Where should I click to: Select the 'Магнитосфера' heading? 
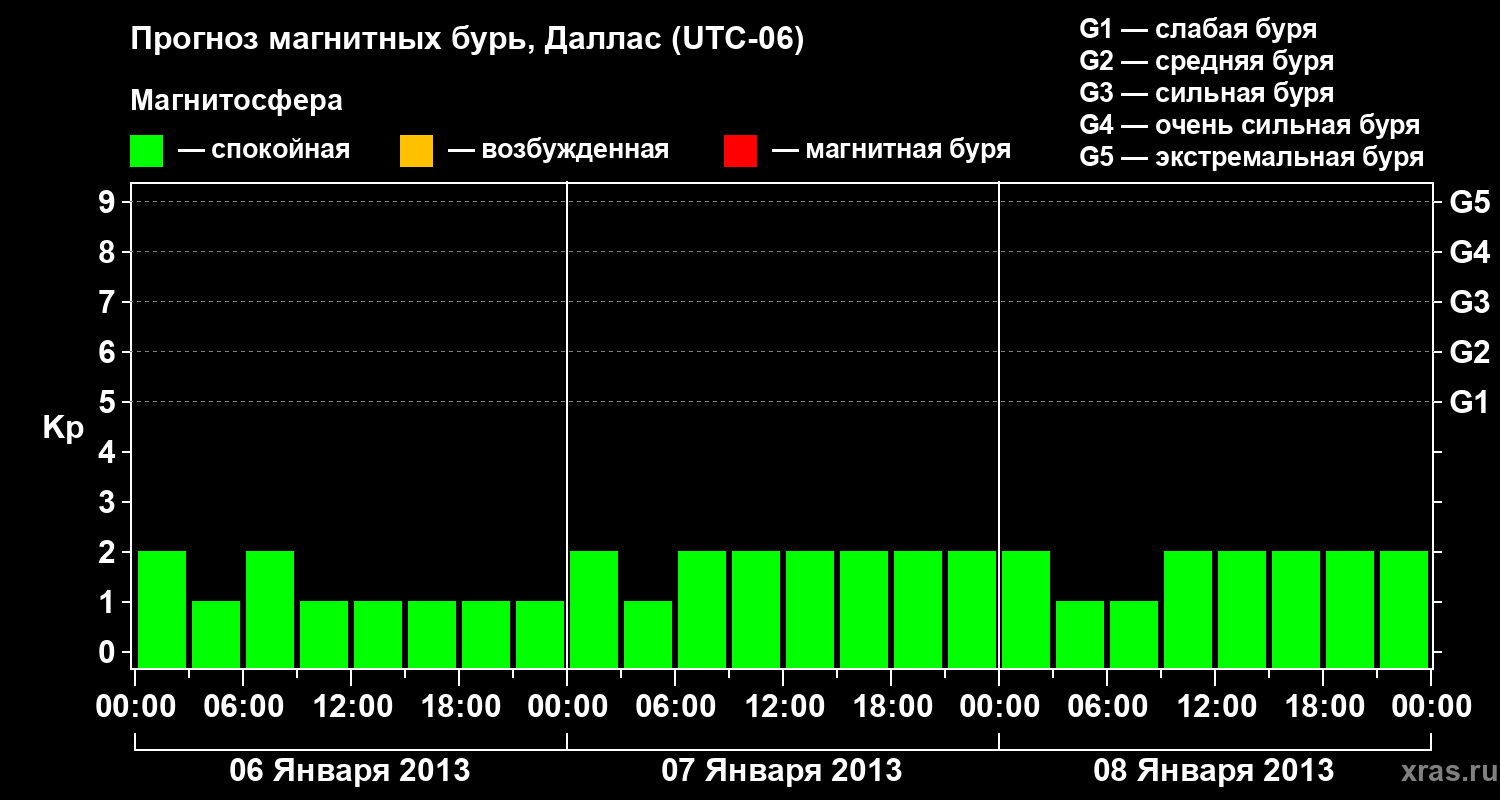(x=237, y=101)
